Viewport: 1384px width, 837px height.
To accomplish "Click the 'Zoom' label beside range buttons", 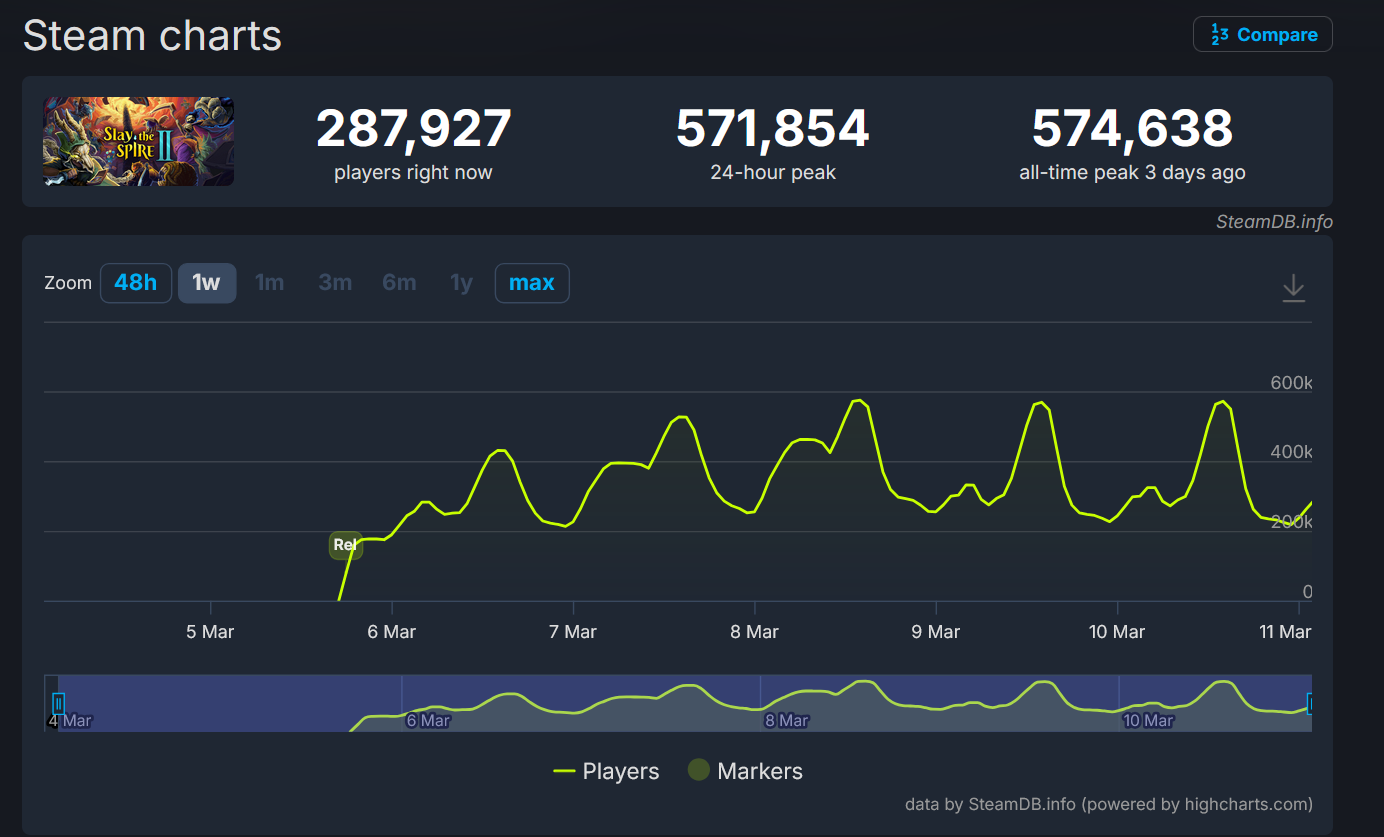I will tap(68, 283).
